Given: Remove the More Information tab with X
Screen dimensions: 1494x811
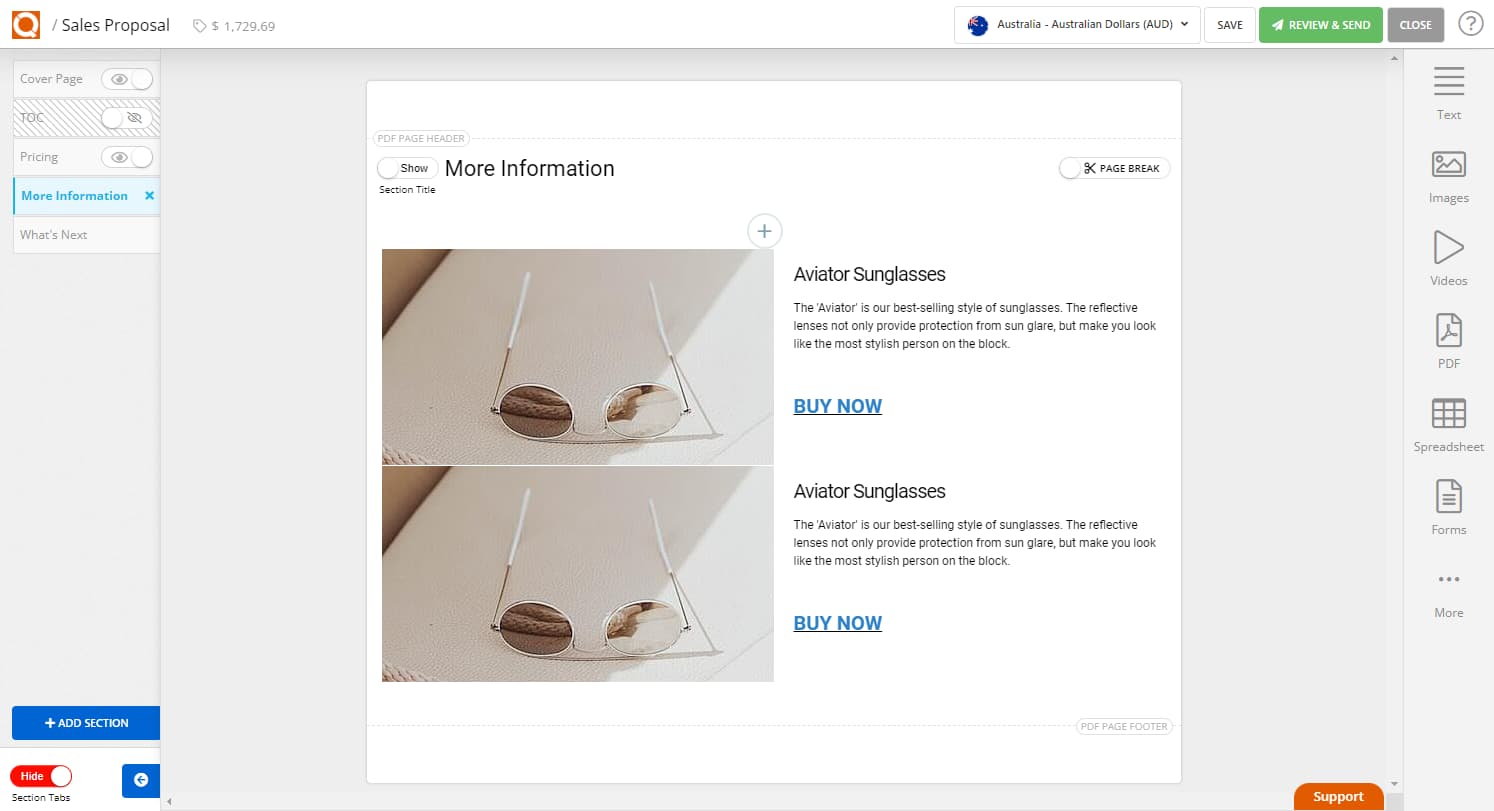Looking at the screenshot, I should click(149, 196).
